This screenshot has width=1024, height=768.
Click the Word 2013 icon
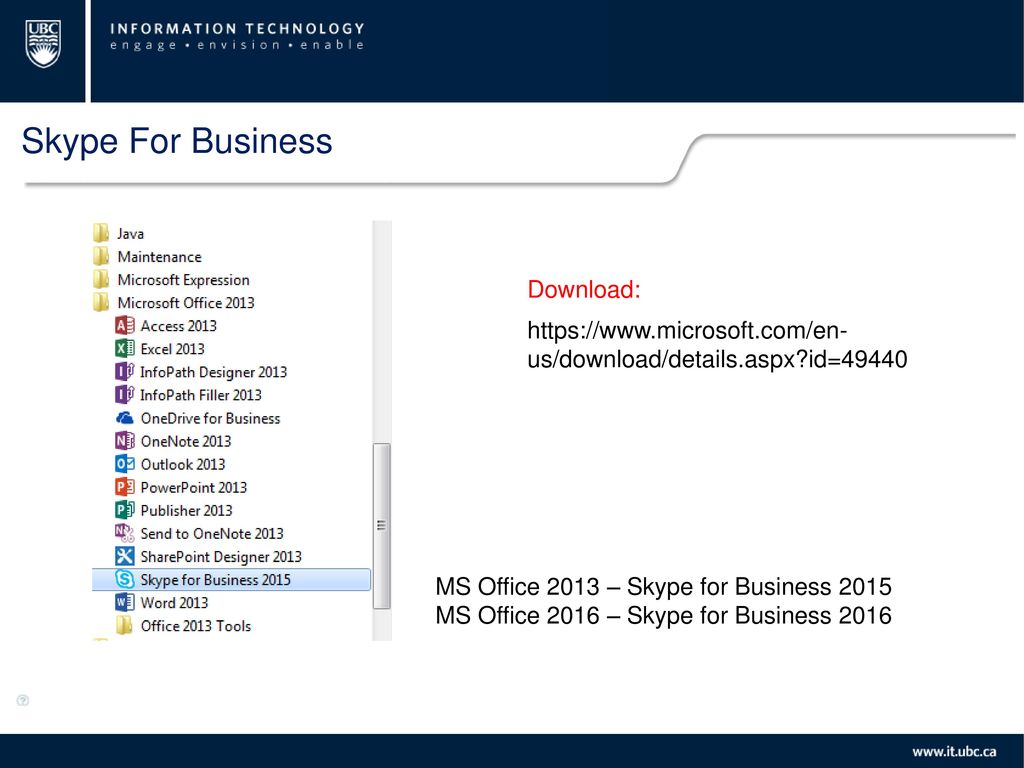[x=125, y=602]
